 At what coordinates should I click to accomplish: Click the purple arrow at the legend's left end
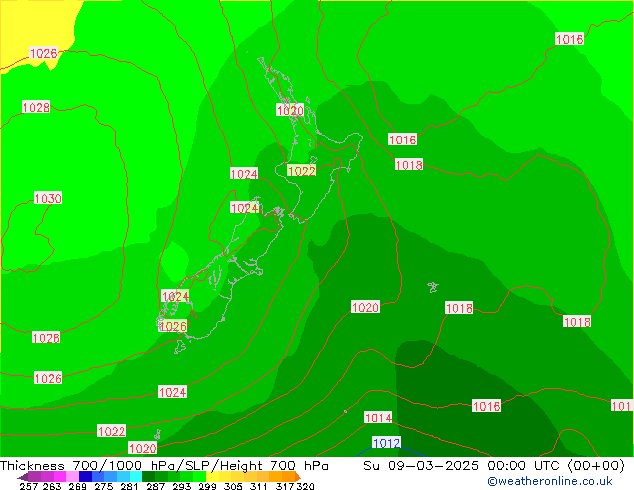(x=23, y=477)
